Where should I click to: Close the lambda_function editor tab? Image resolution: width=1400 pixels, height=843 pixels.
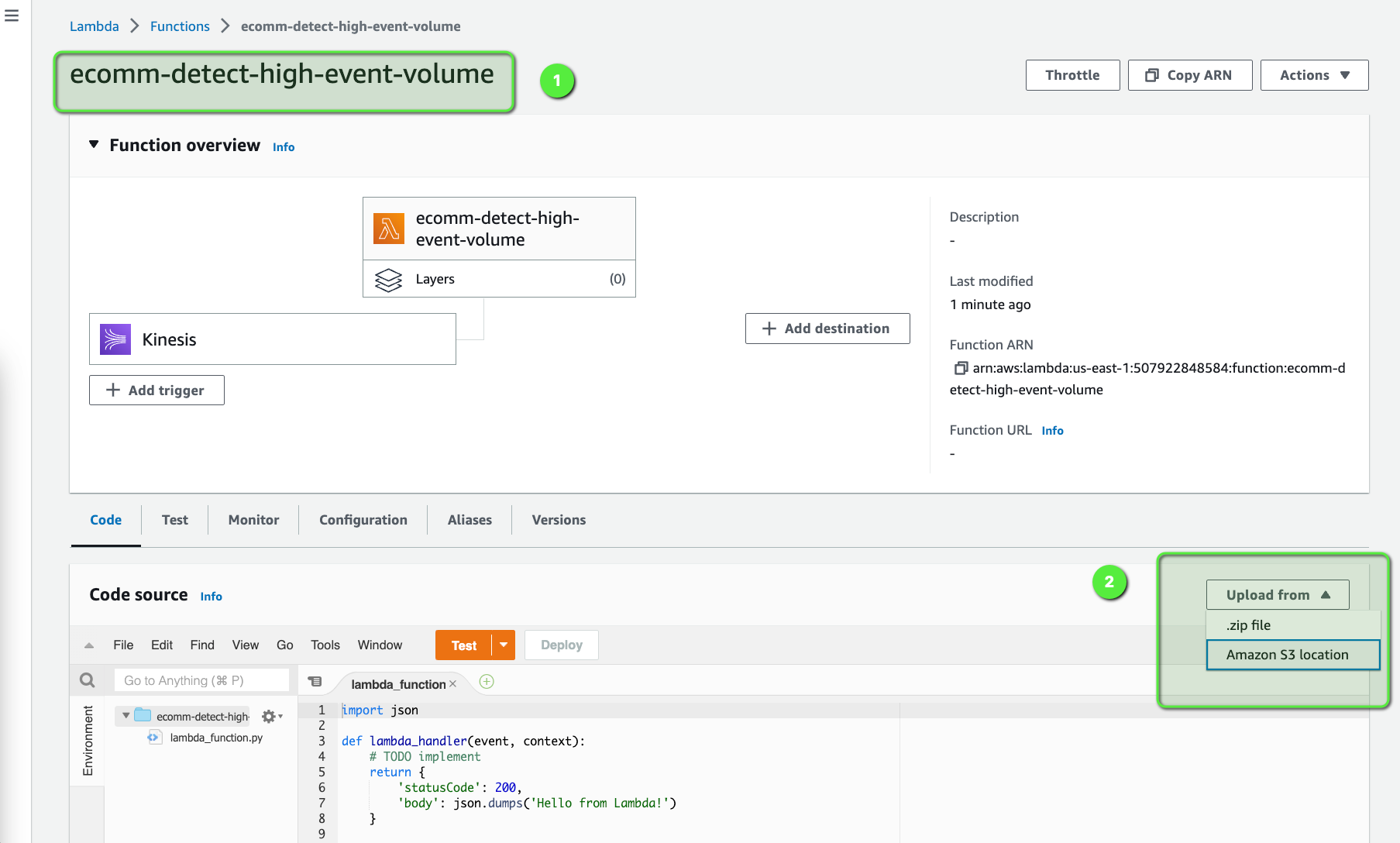pyautogui.click(x=453, y=684)
